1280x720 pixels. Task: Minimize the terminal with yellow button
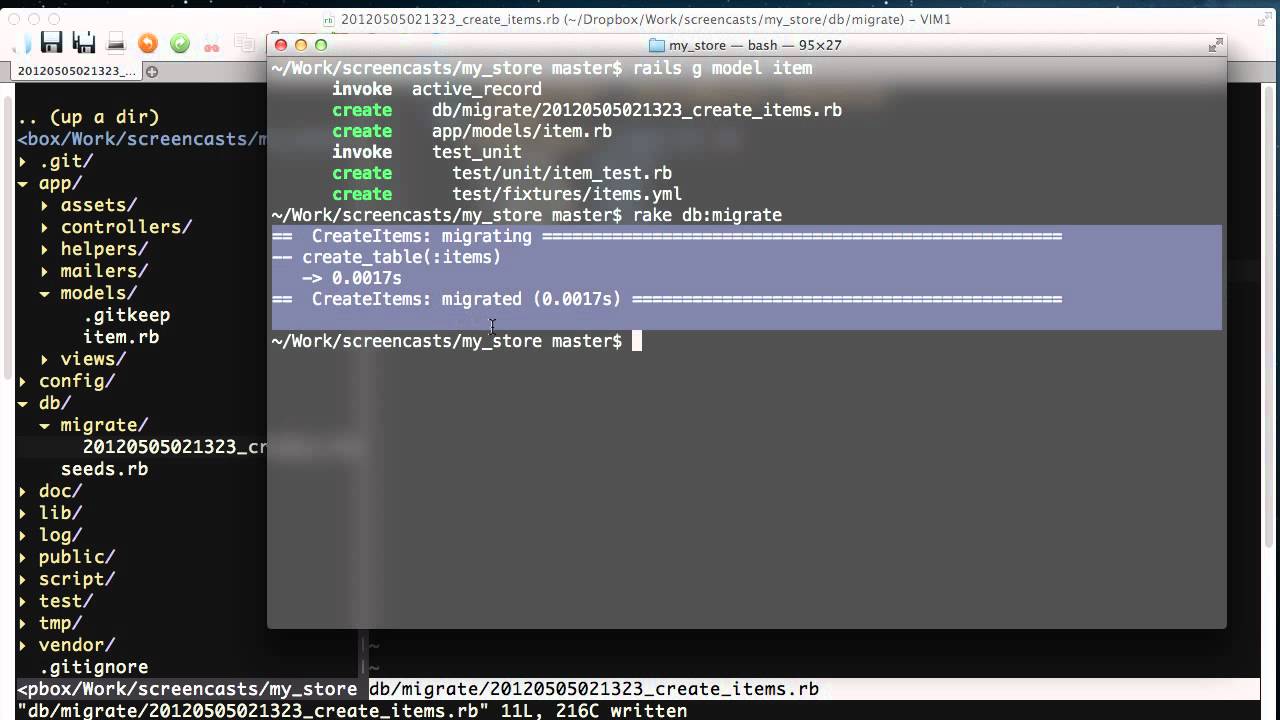[x=301, y=45]
